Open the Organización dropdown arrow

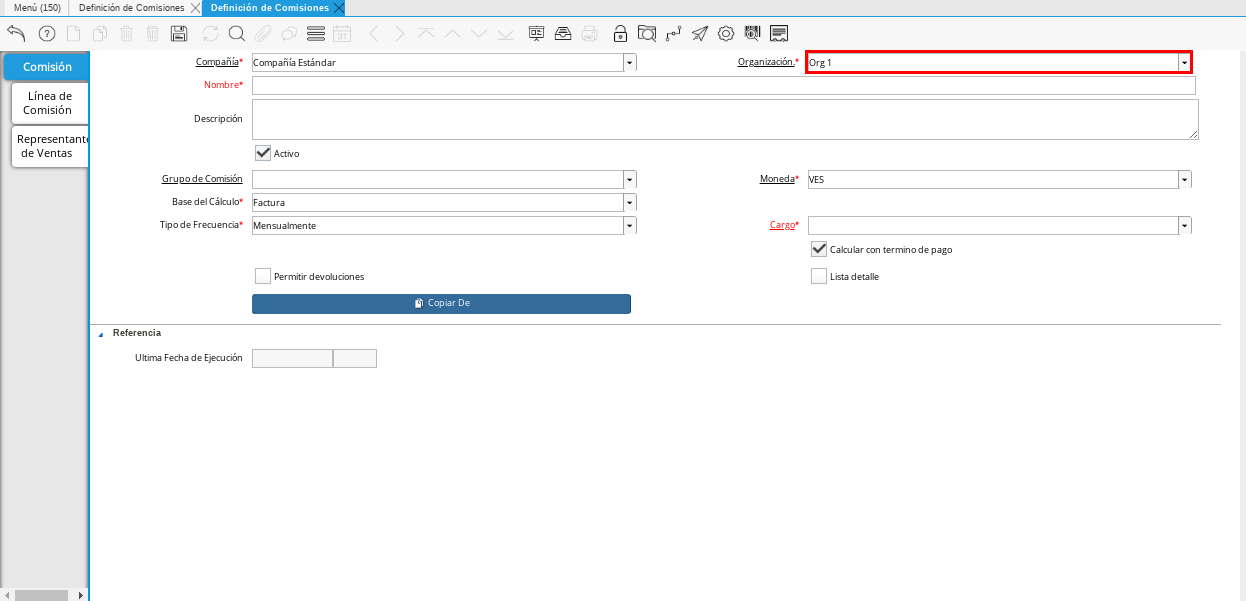pos(1185,62)
